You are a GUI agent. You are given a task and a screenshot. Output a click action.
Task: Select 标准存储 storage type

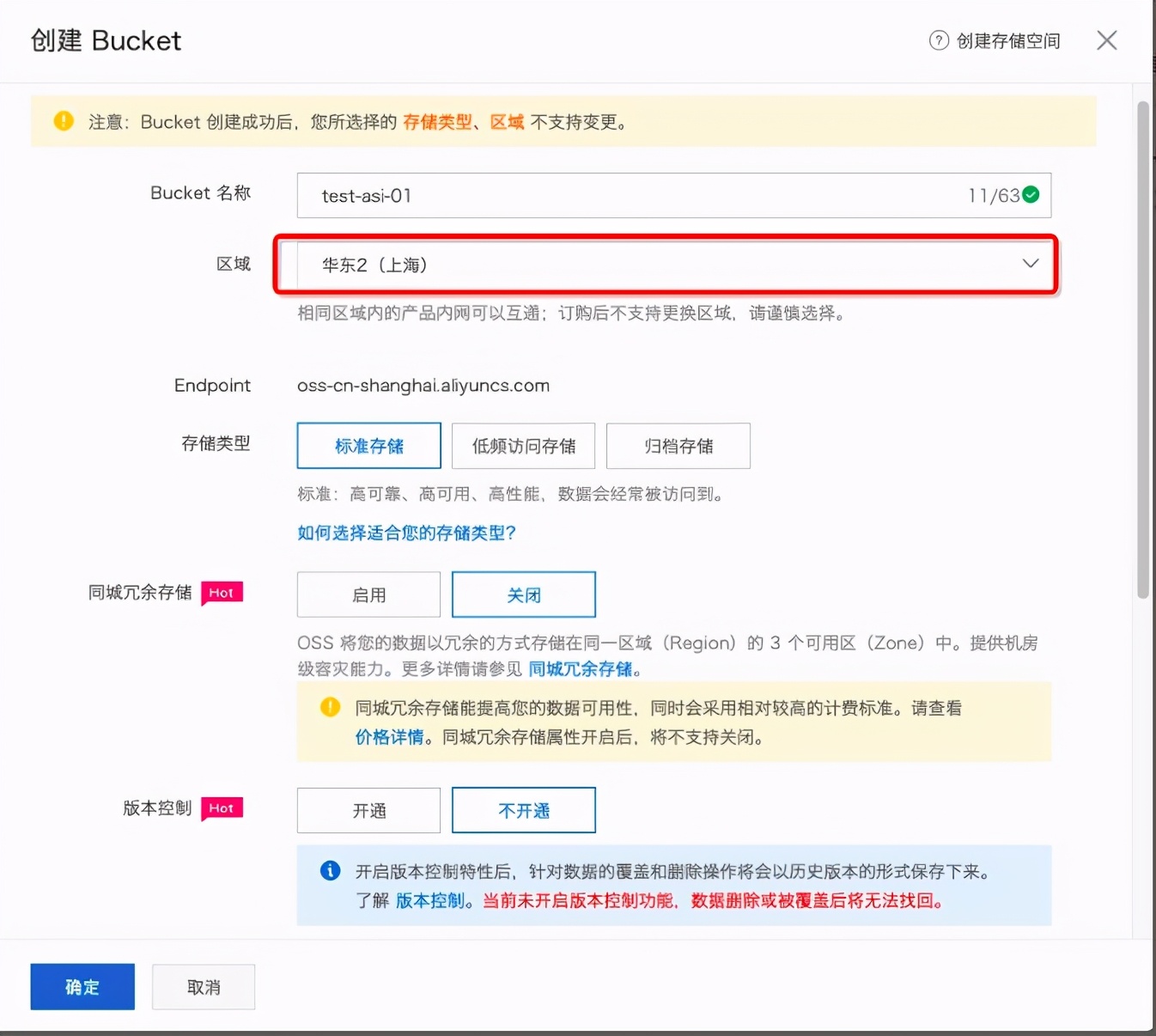coord(368,446)
